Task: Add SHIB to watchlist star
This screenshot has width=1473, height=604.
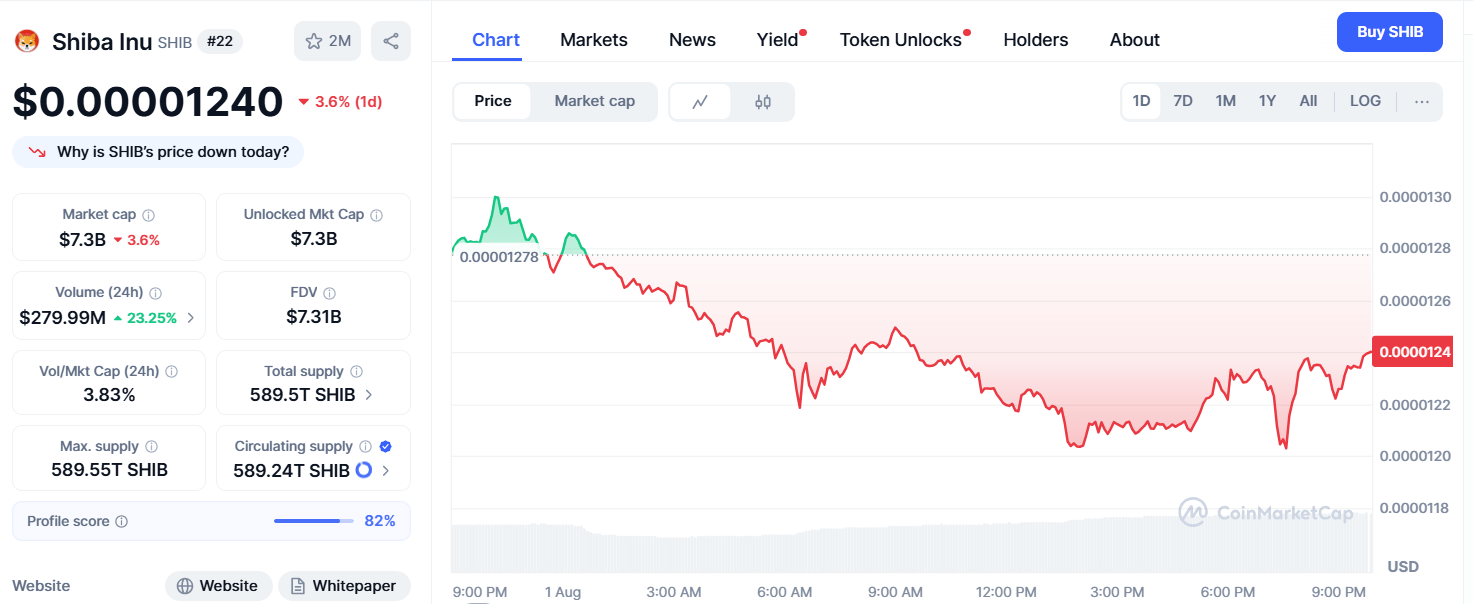Action: tap(314, 41)
